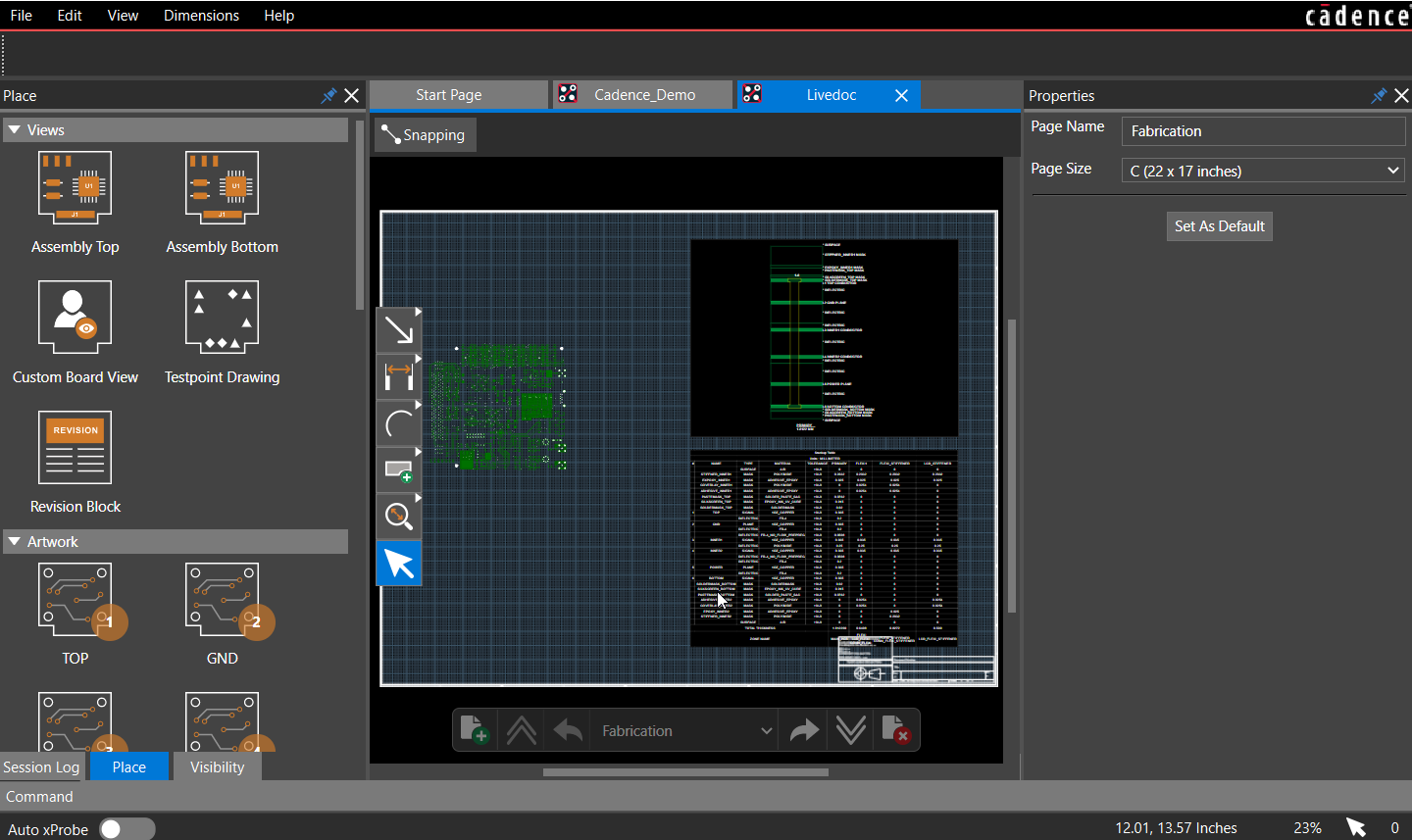Switch to the Cadence_Demo tab

click(x=643, y=95)
